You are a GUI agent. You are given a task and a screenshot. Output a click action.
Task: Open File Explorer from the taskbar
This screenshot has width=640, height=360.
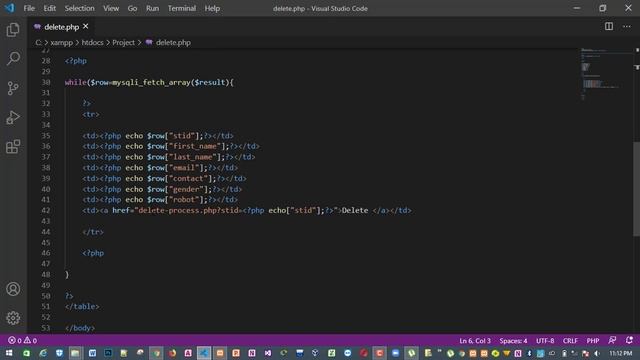pyautogui.click(x=75, y=353)
